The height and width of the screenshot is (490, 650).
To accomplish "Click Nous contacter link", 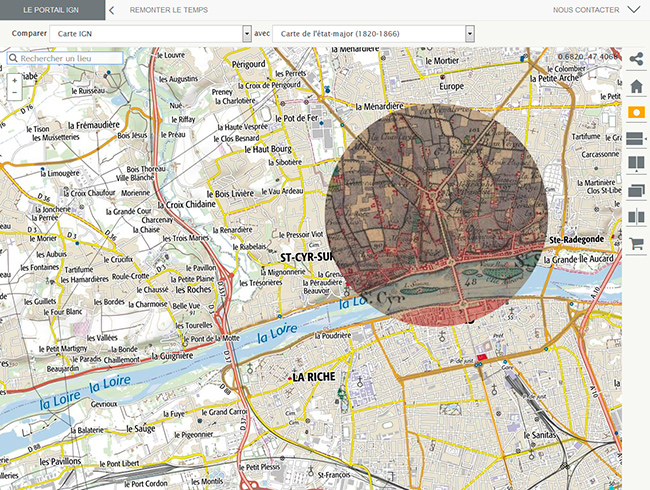I will click(x=586, y=10).
